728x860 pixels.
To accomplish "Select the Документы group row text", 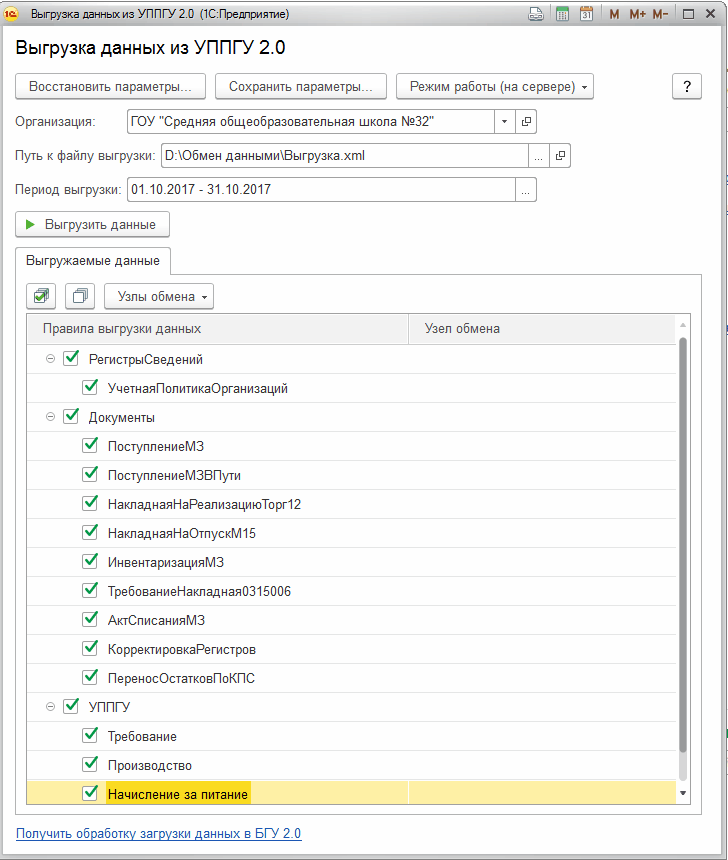I will (x=122, y=418).
